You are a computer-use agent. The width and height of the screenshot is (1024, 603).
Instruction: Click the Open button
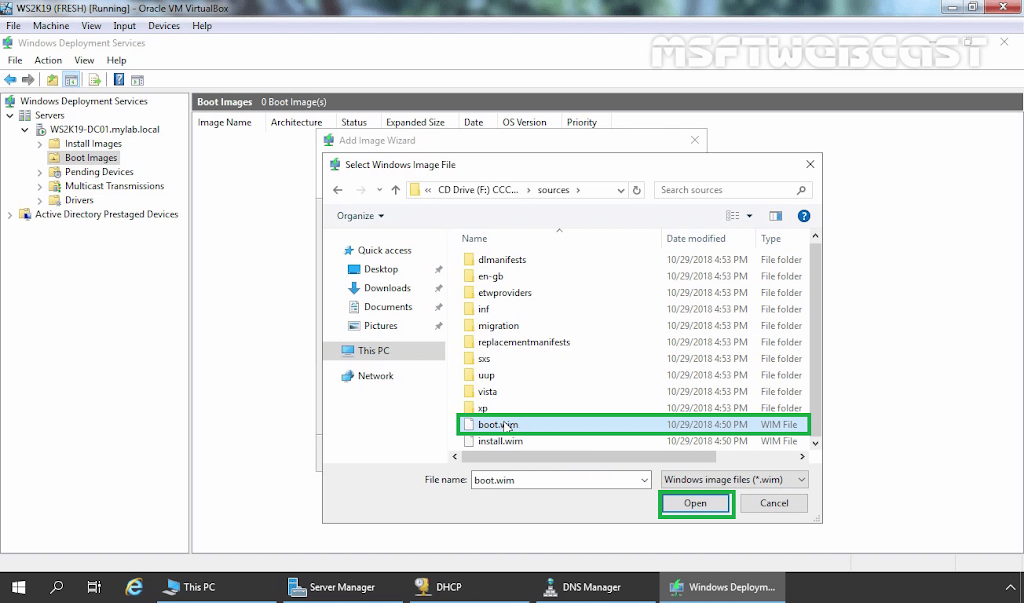(x=695, y=503)
